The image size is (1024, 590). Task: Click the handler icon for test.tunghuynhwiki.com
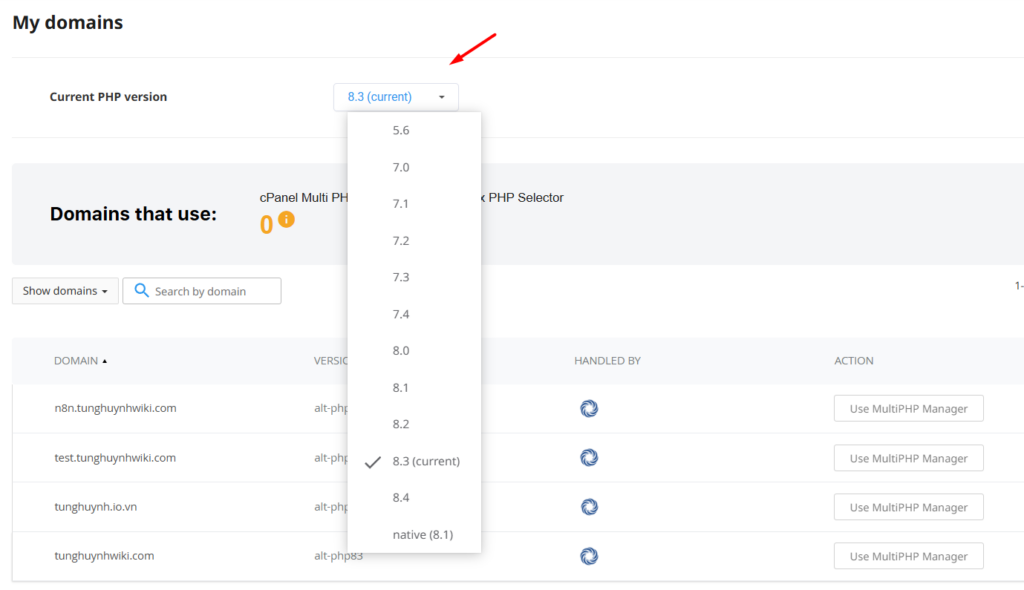click(x=589, y=457)
